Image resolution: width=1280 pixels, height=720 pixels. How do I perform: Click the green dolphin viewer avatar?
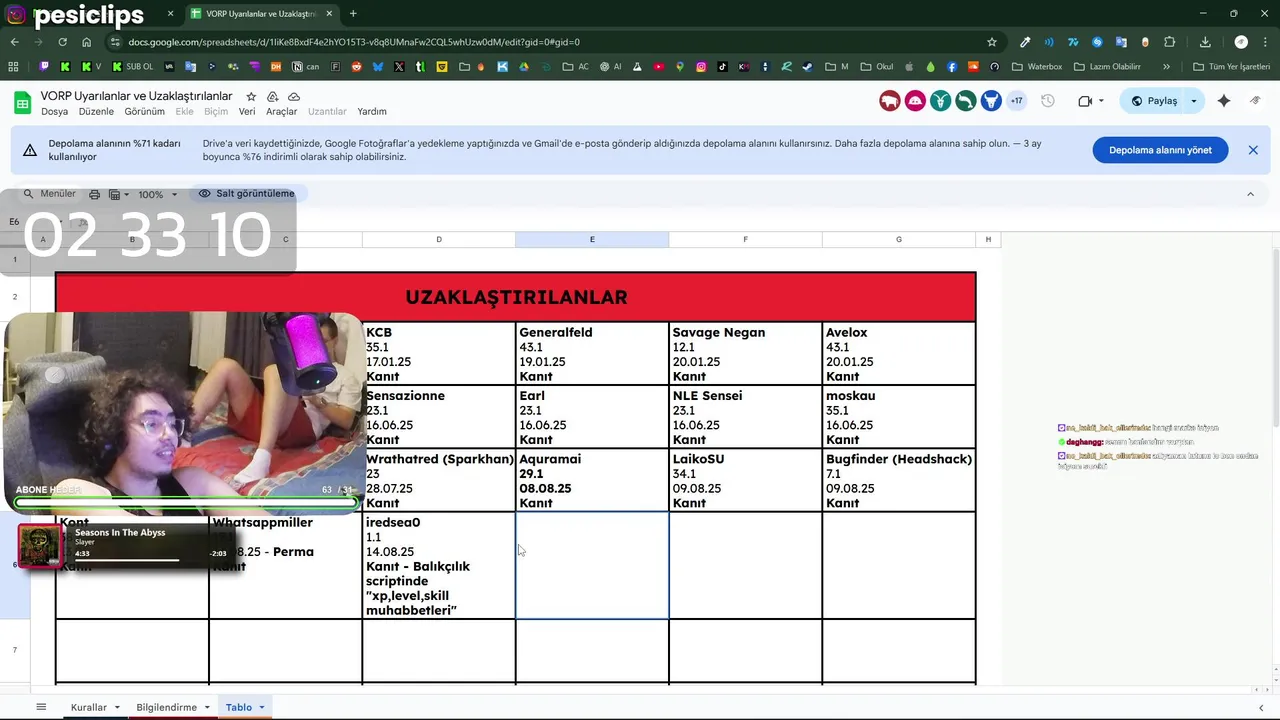(965, 101)
